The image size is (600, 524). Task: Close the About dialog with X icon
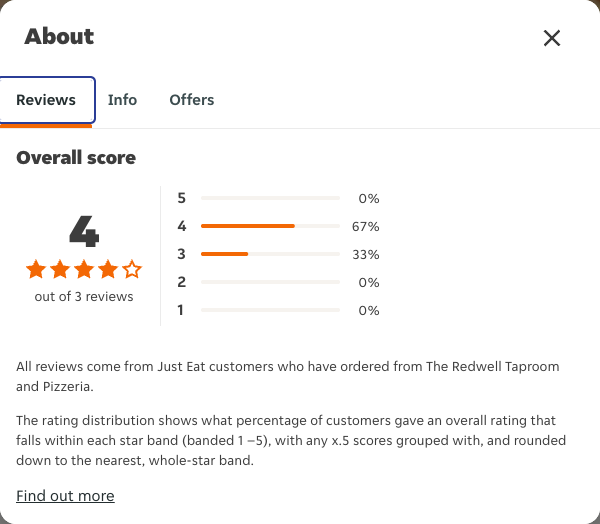pyautogui.click(x=552, y=38)
